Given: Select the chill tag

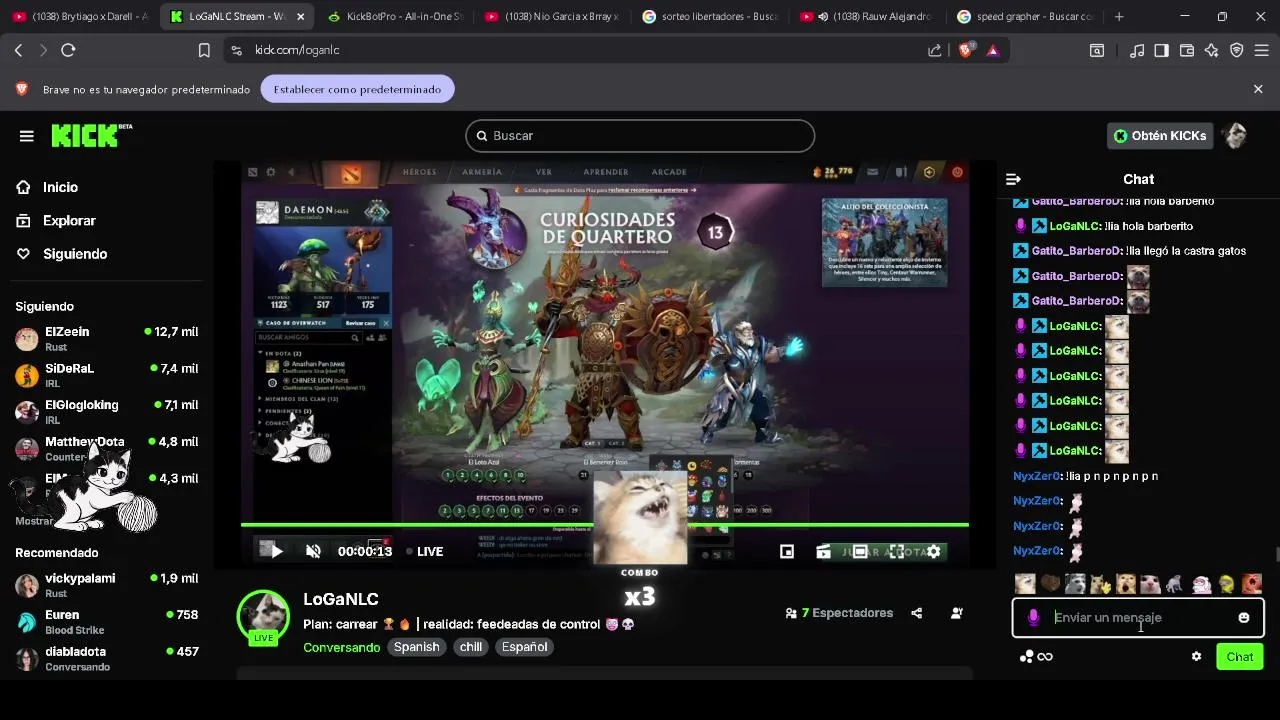Looking at the screenshot, I should click(x=471, y=647).
